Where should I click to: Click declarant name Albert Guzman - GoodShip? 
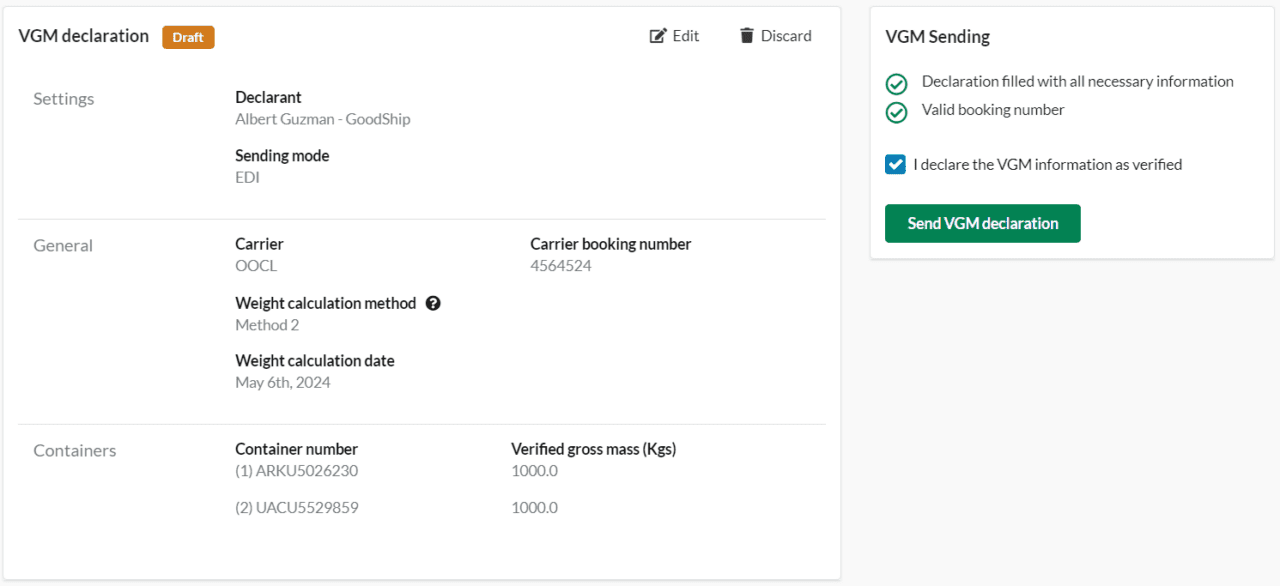(x=322, y=118)
